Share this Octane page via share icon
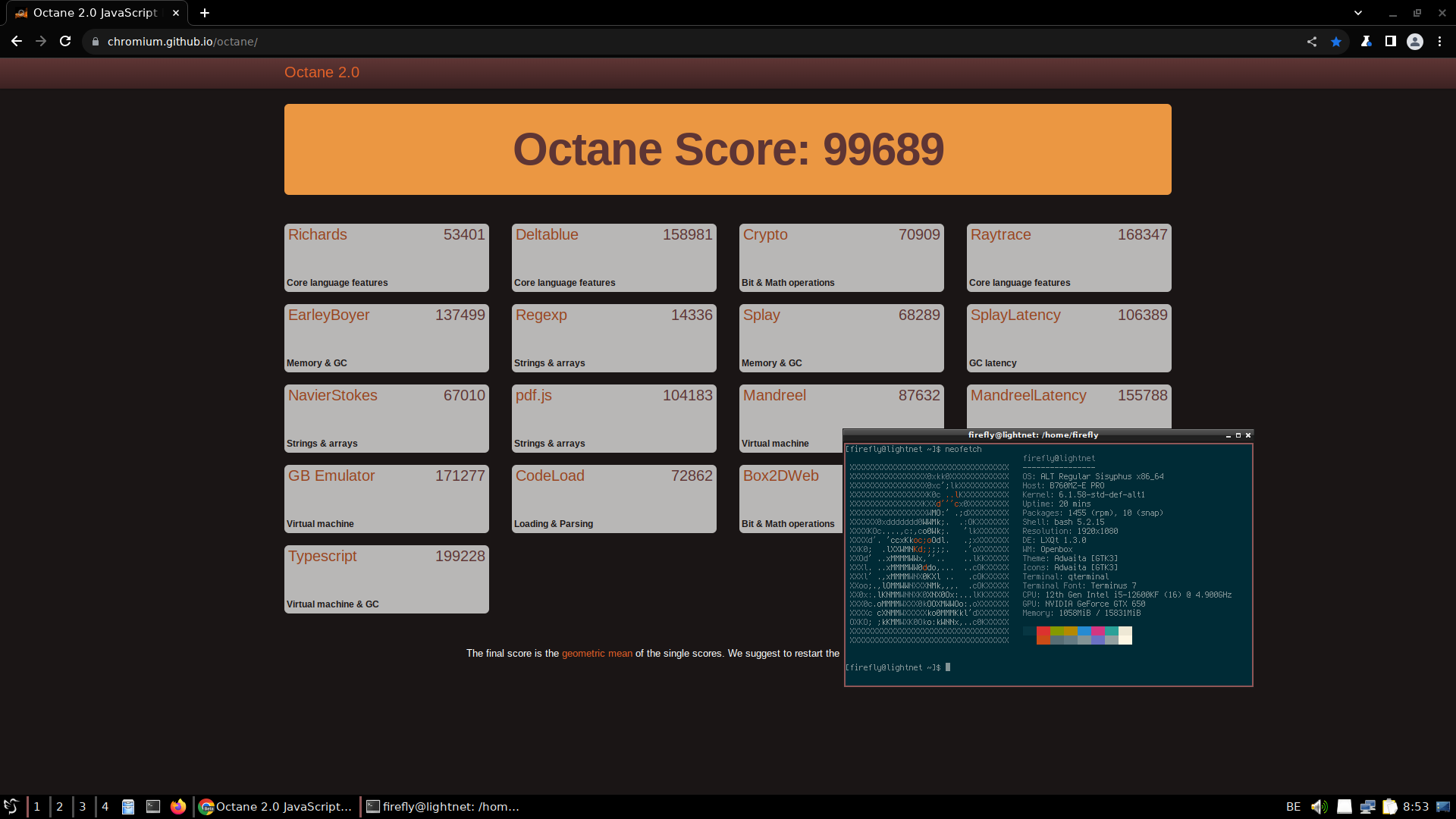Viewport: 1456px width, 819px height. click(1312, 42)
